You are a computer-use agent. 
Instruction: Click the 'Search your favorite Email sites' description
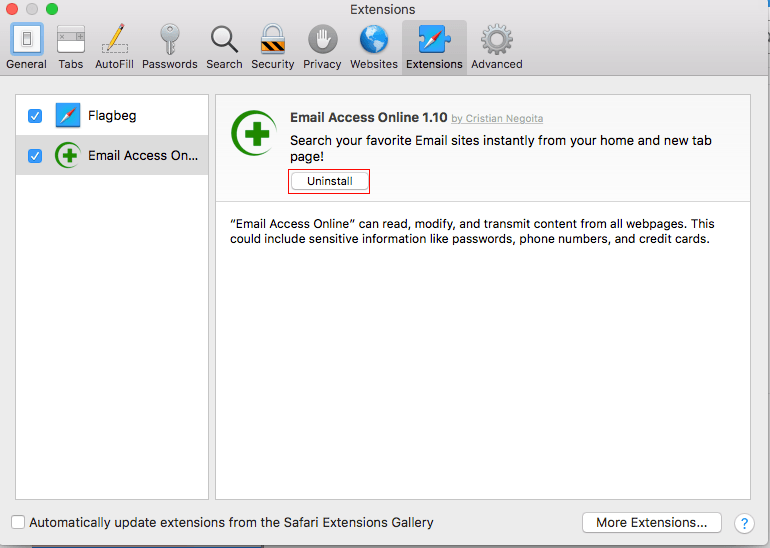pos(500,148)
